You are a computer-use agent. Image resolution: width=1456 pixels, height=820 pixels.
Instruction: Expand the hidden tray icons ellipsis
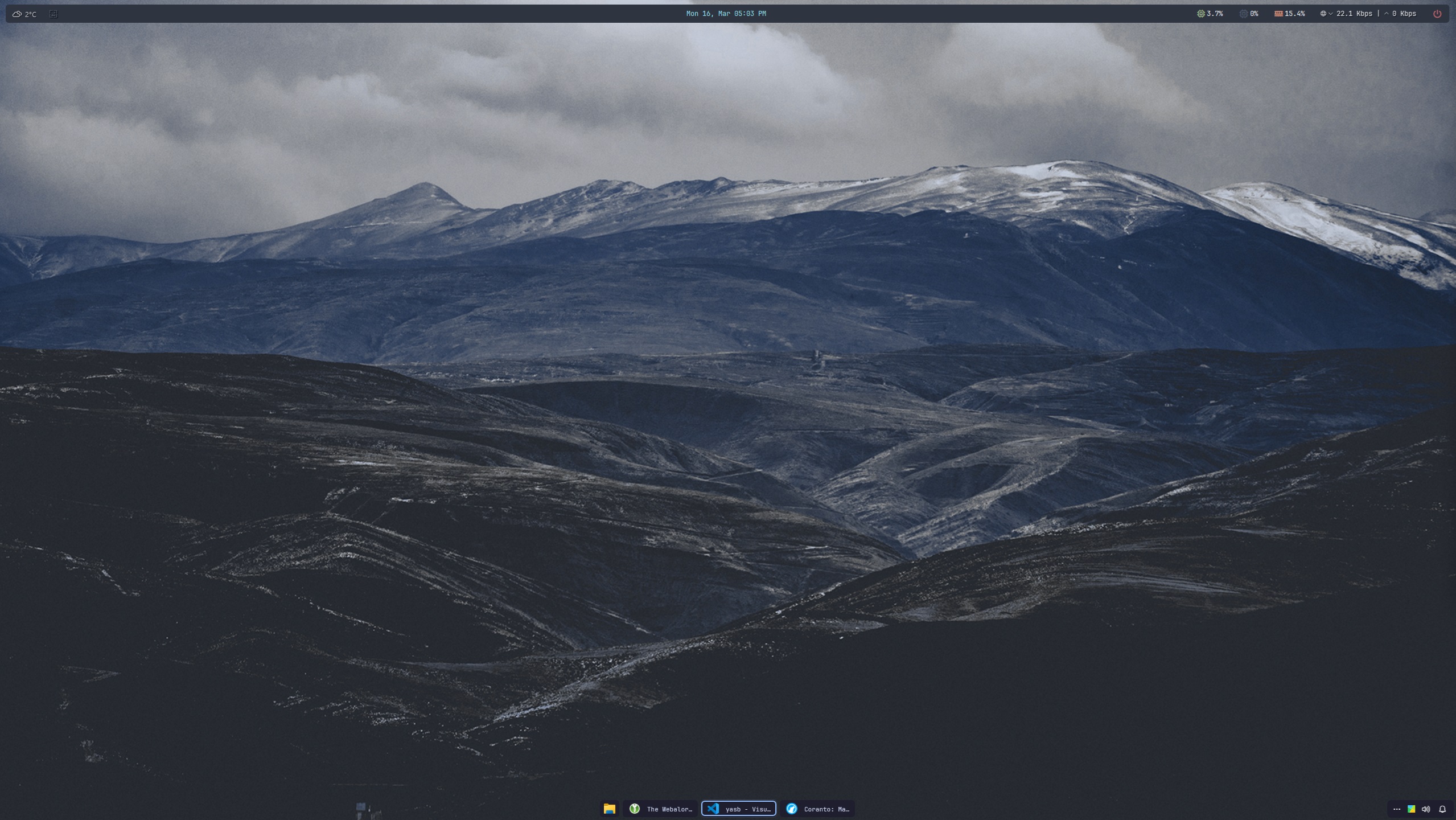pos(1396,809)
